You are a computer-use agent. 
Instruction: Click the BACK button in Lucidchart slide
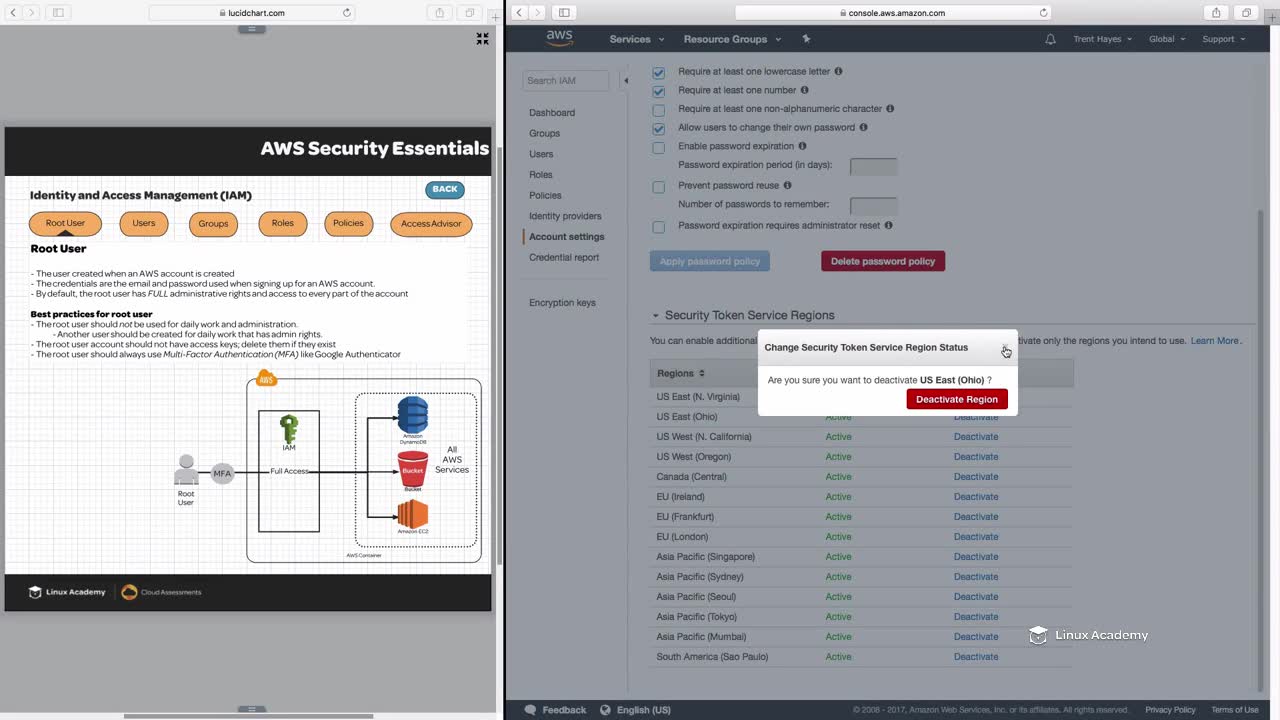[445, 189]
